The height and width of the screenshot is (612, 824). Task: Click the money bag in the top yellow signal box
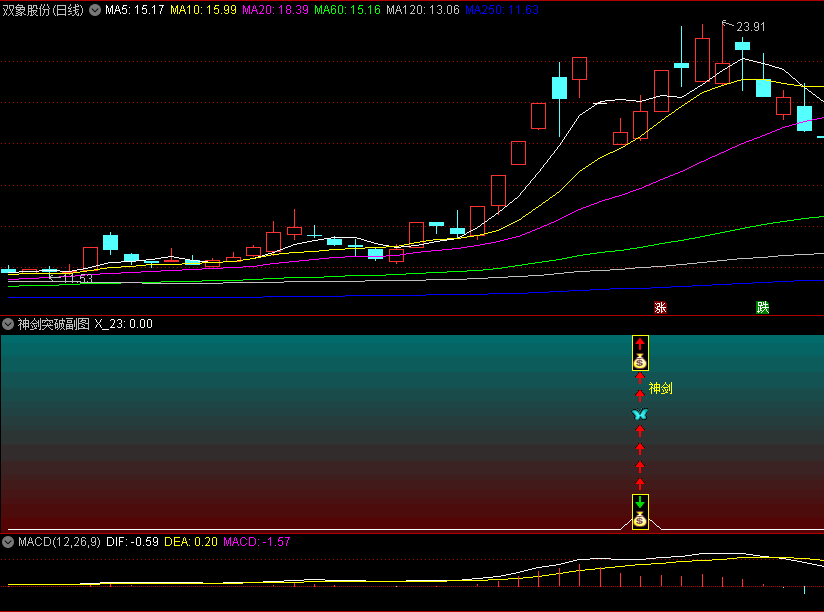point(640,361)
